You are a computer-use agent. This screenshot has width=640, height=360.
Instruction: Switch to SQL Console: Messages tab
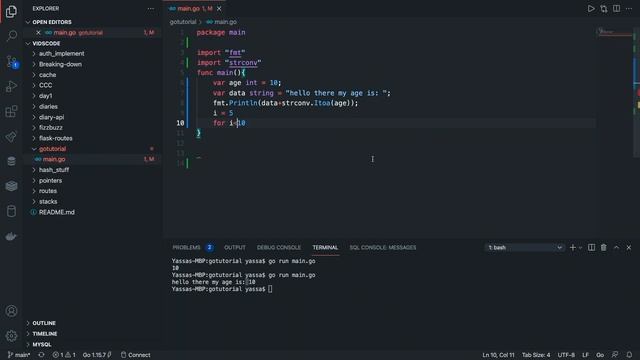pyautogui.click(x=383, y=247)
